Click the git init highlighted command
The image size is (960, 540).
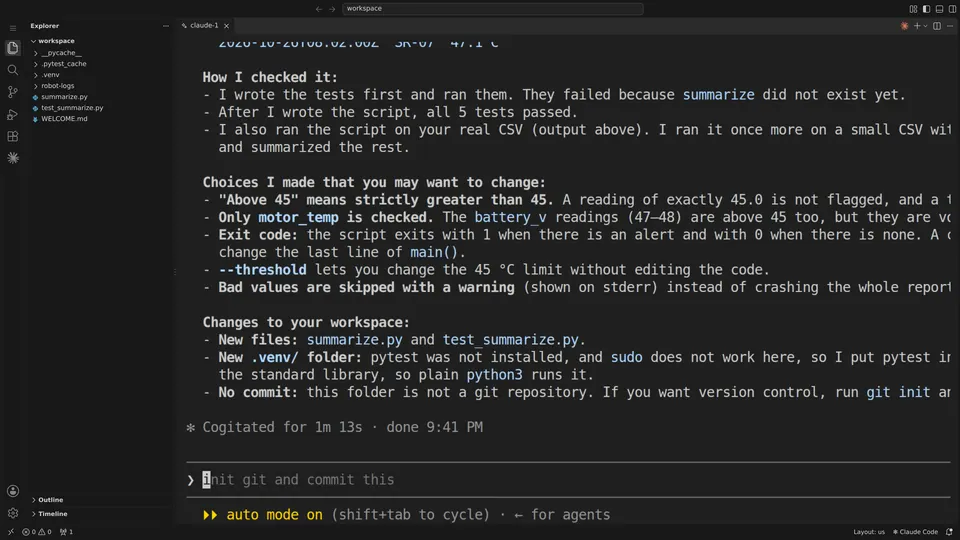(898, 392)
